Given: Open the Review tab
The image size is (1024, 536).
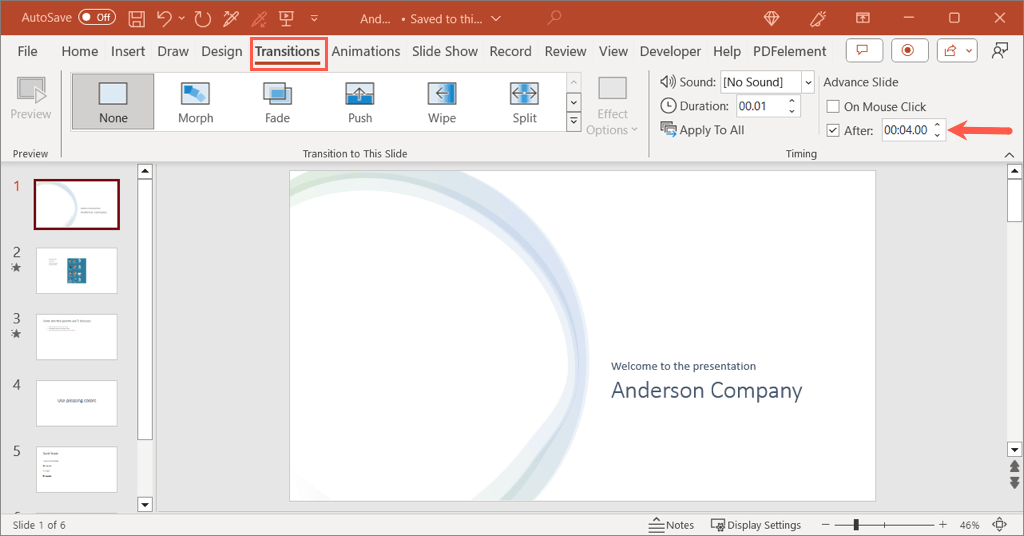Looking at the screenshot, I should point(566,51).
